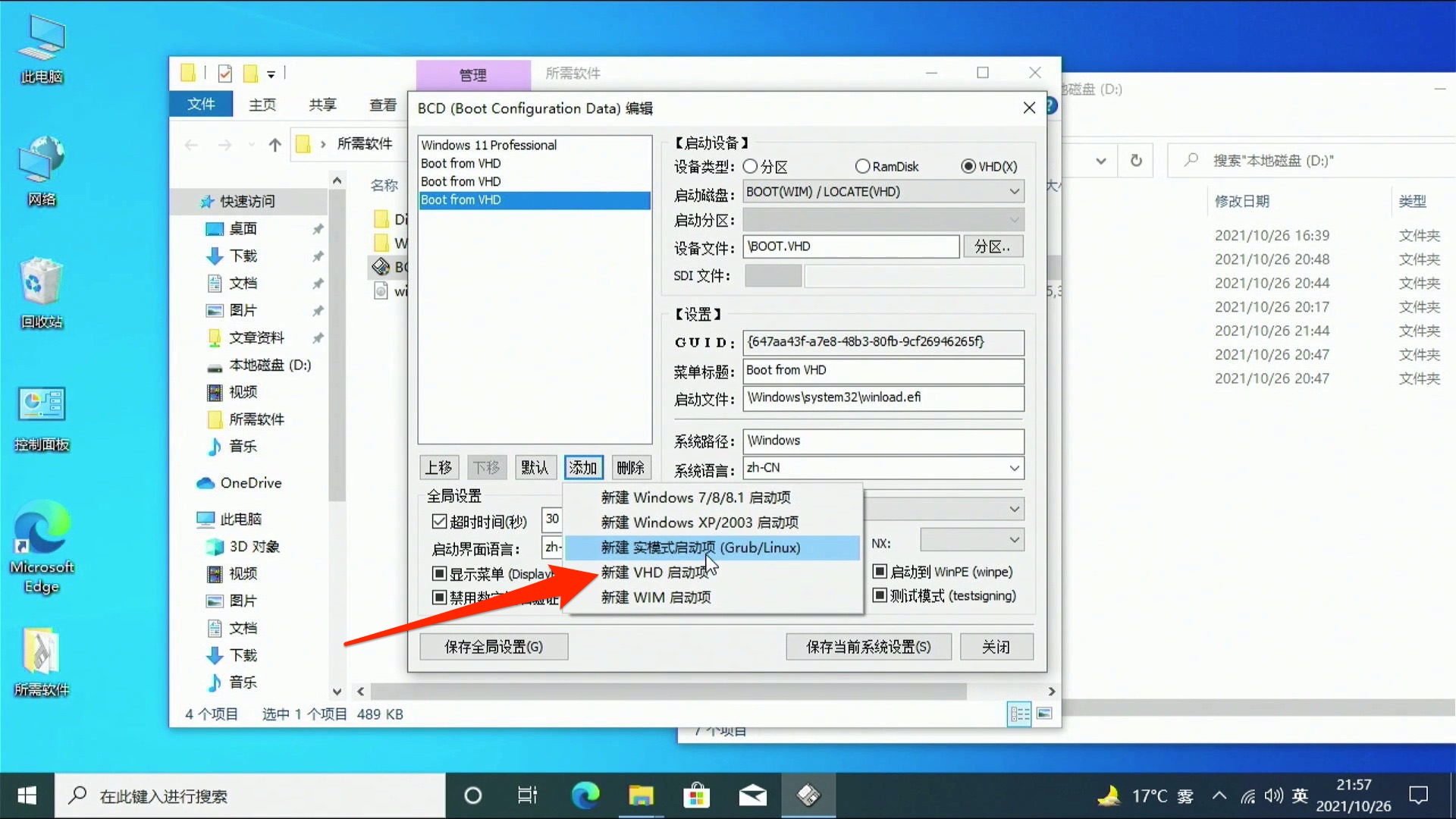Screen dimensions: 1456x819
Task: Choose 新建 VHD 启动项 from the menu
Action: coord(657,572)
